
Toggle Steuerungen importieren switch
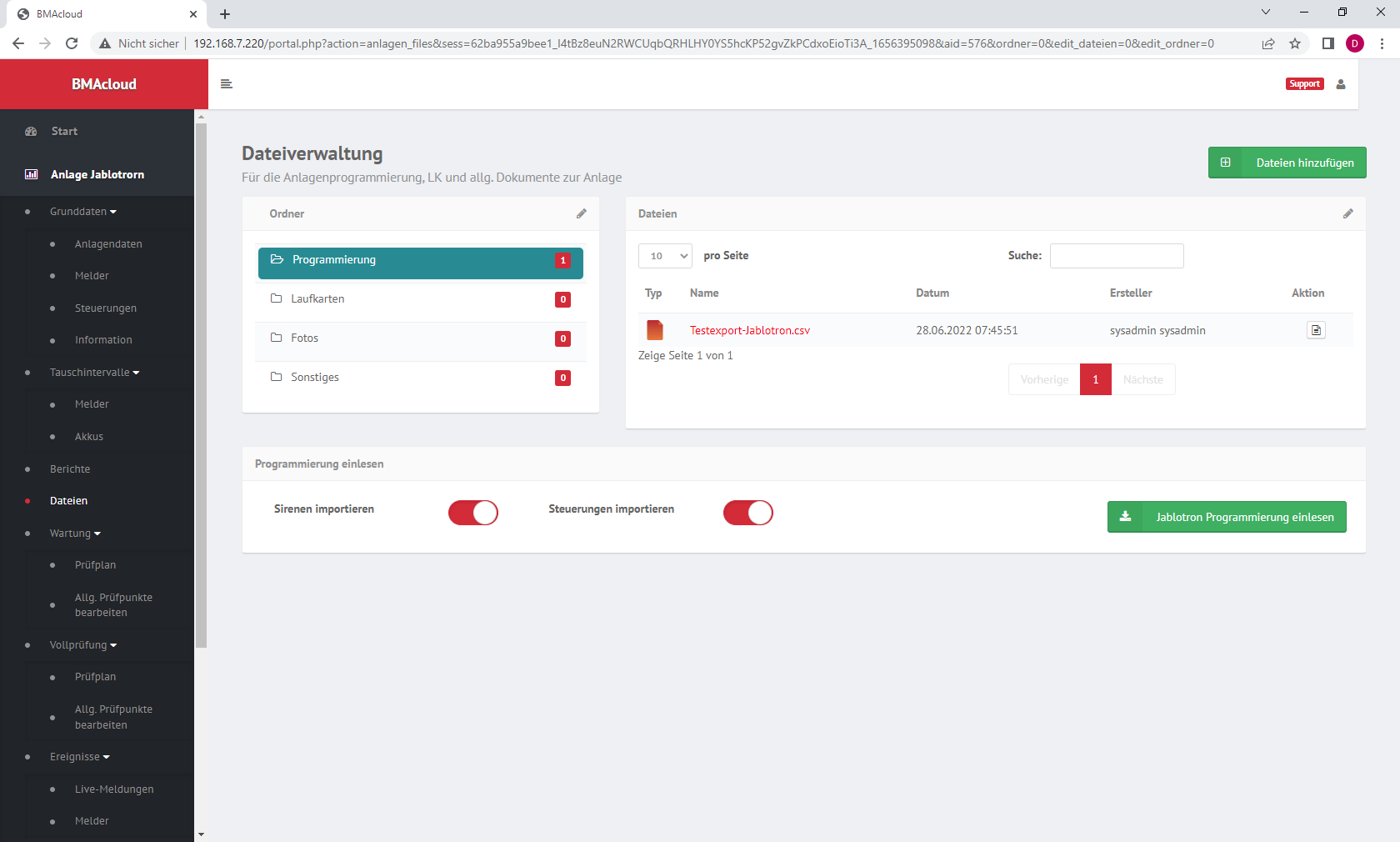click(x=748, y=513)
